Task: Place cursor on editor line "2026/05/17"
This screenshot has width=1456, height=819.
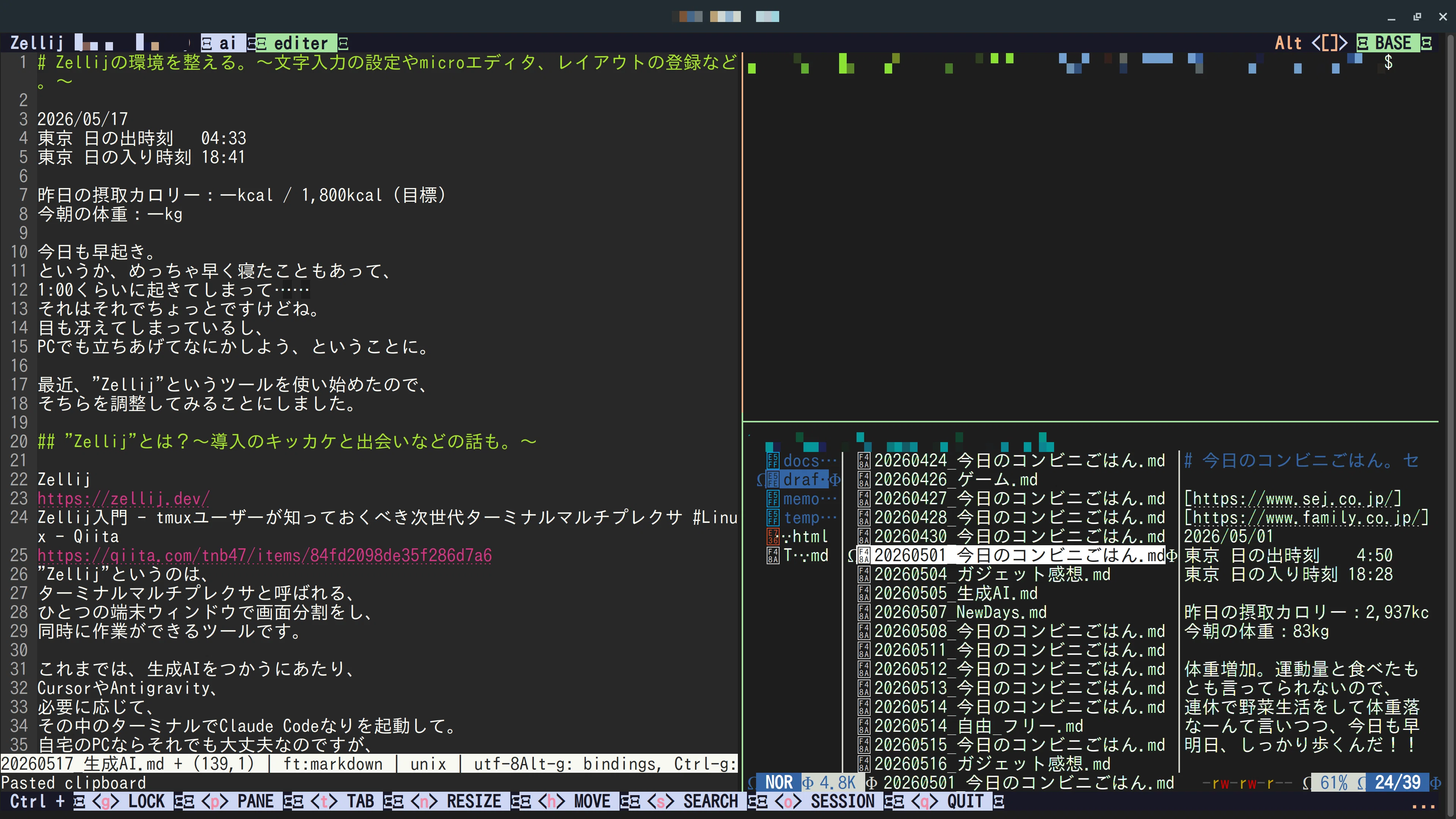Action: point(83,119)
